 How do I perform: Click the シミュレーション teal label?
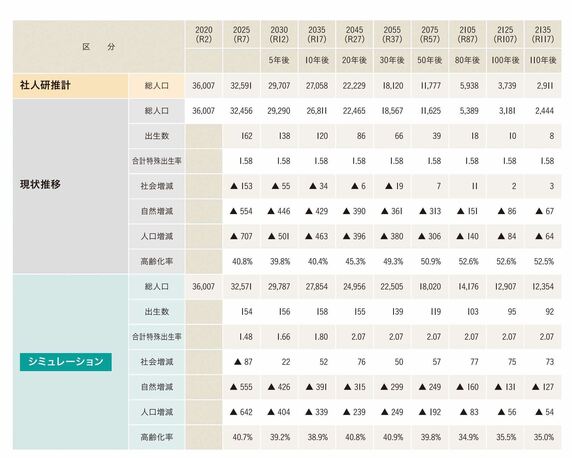coord(66,362)
